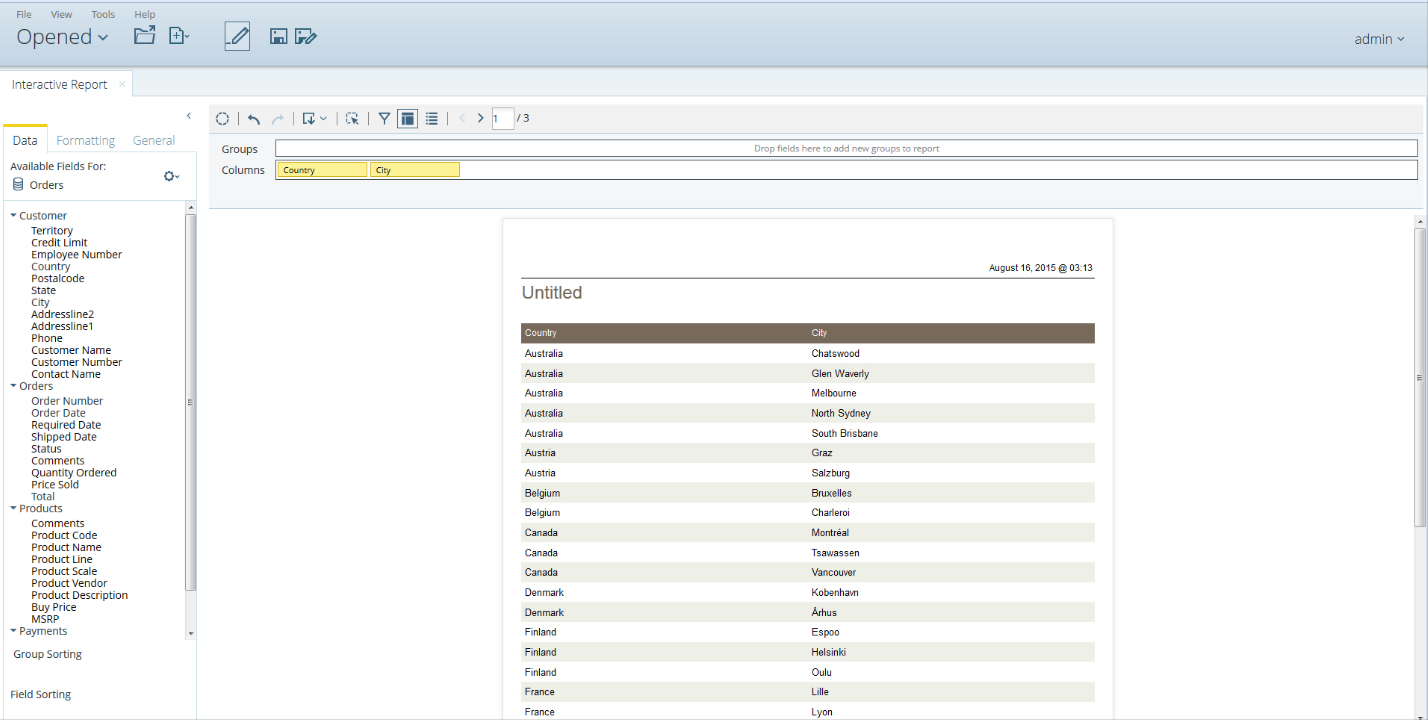Click the Save disk icon
This screenshot has width=1428, height=720.
coord(279,37)
